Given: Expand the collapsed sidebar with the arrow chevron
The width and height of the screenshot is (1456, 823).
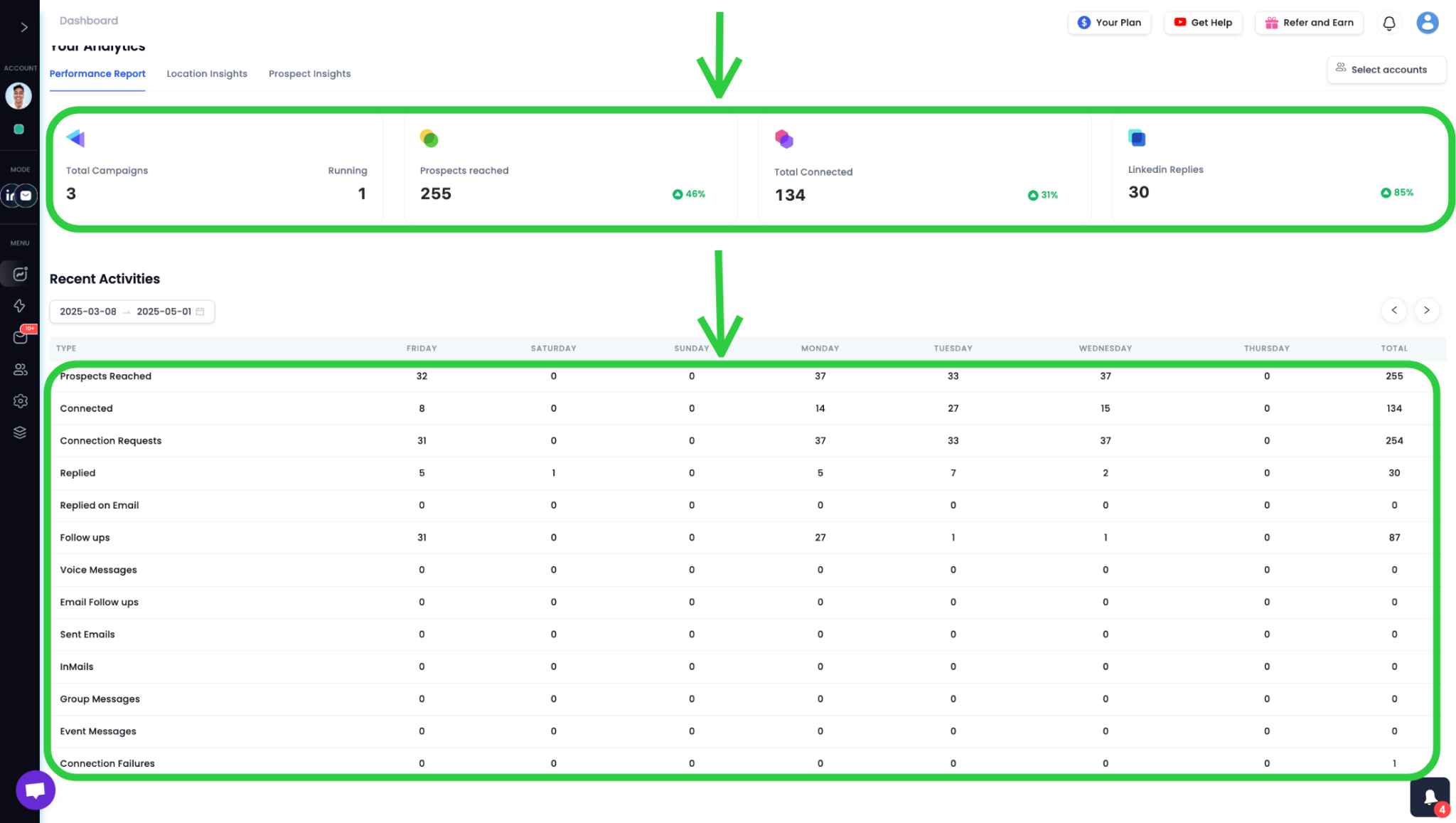Looking at the screenshot, I should [x=23, y=26].
